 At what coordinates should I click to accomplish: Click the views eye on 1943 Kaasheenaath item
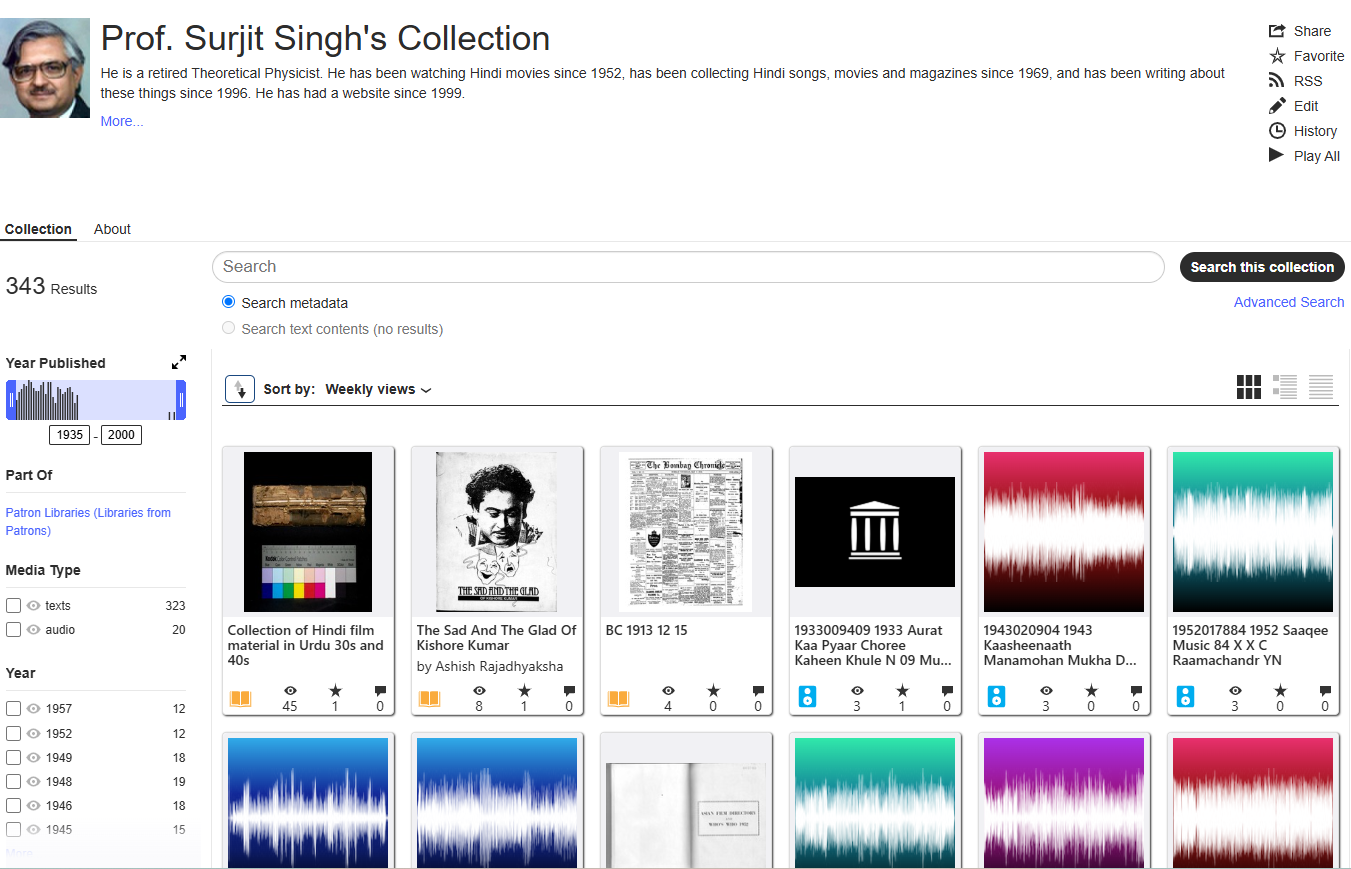(1046, 691)
